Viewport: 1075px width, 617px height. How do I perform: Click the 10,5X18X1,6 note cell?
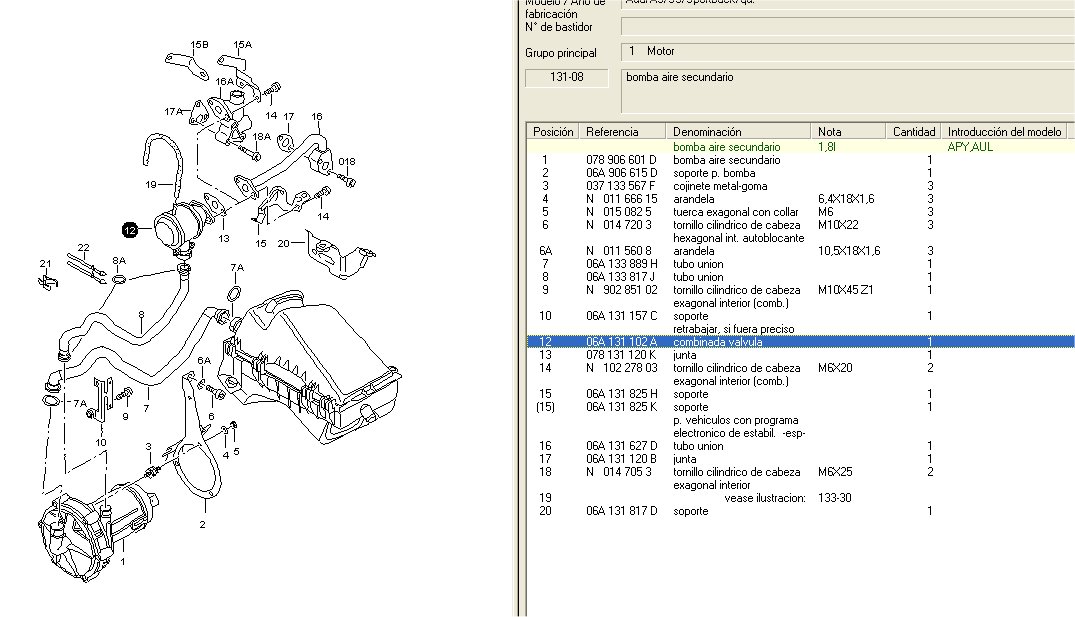tap(849, 251)
